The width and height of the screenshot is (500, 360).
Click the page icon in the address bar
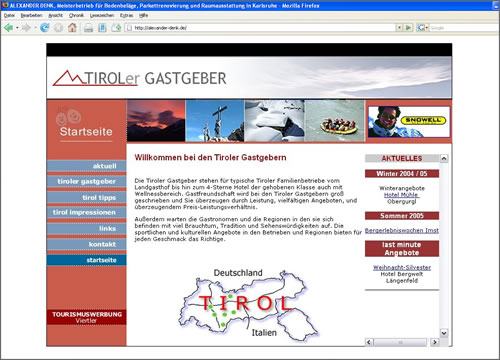[129, 28]
